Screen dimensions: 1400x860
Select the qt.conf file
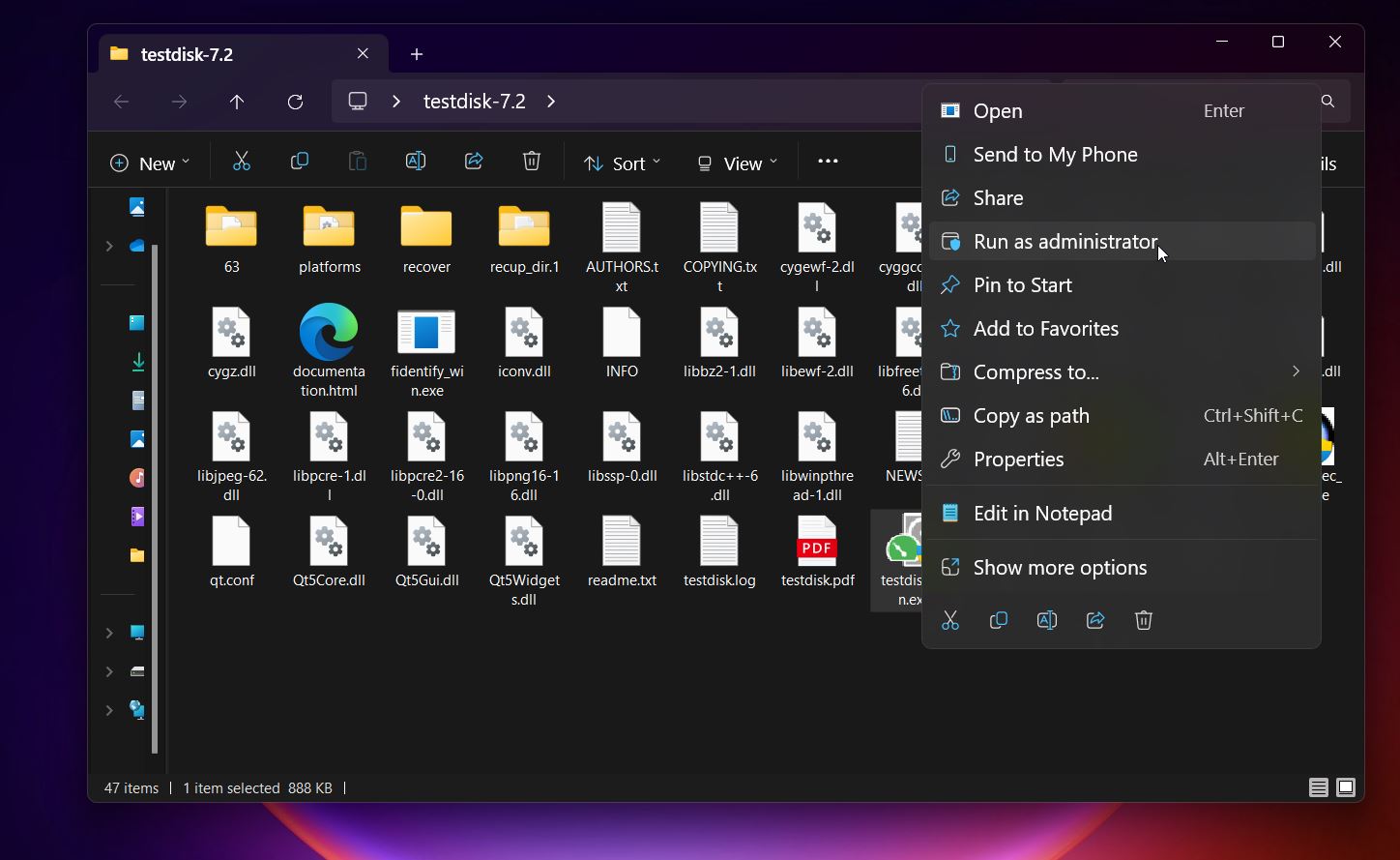tap(231, 552)
